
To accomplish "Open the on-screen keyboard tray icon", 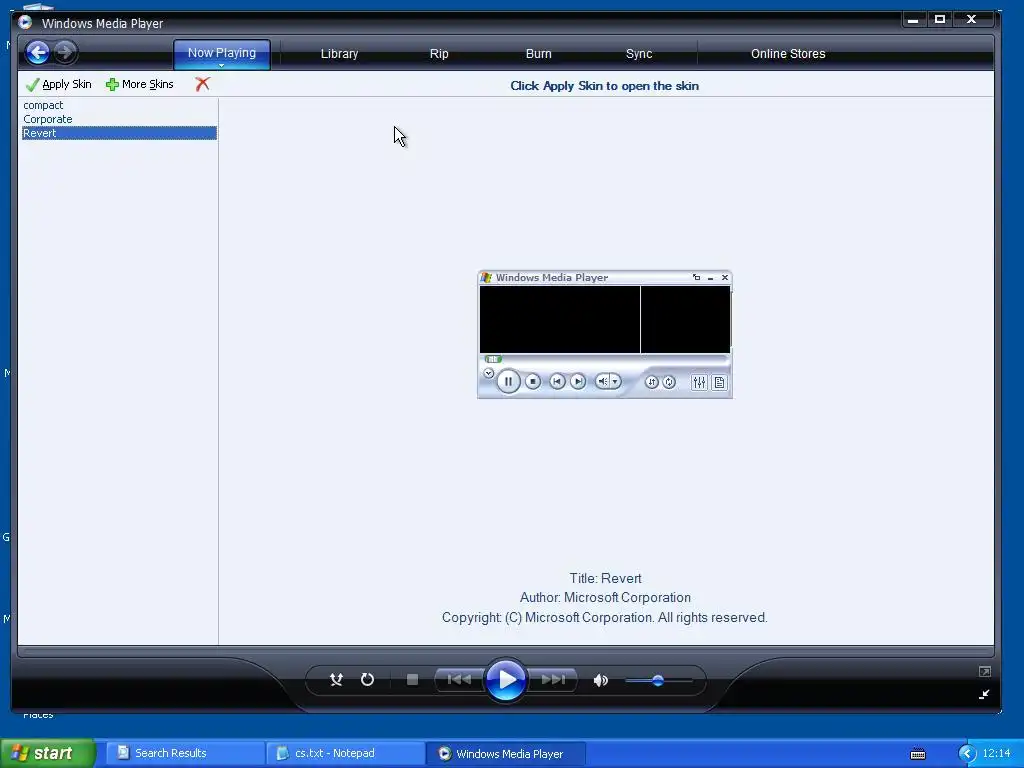I will tap(918, 754).
